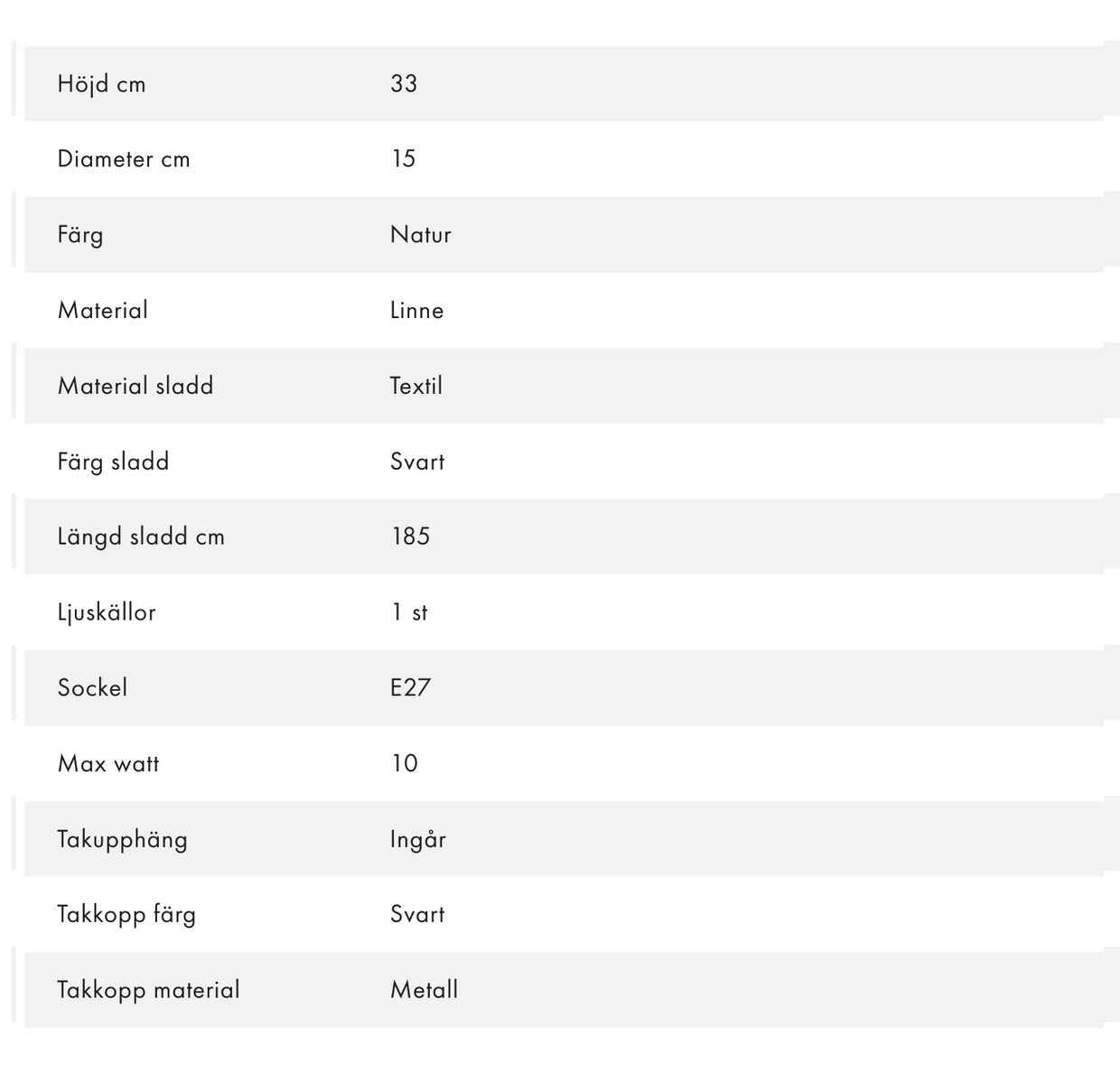Image resolution: width=1120 pixels, height=1092 pixels.
Task: Select the light source count 1 st
Action: pyautogui.click(x=409, y=612)
